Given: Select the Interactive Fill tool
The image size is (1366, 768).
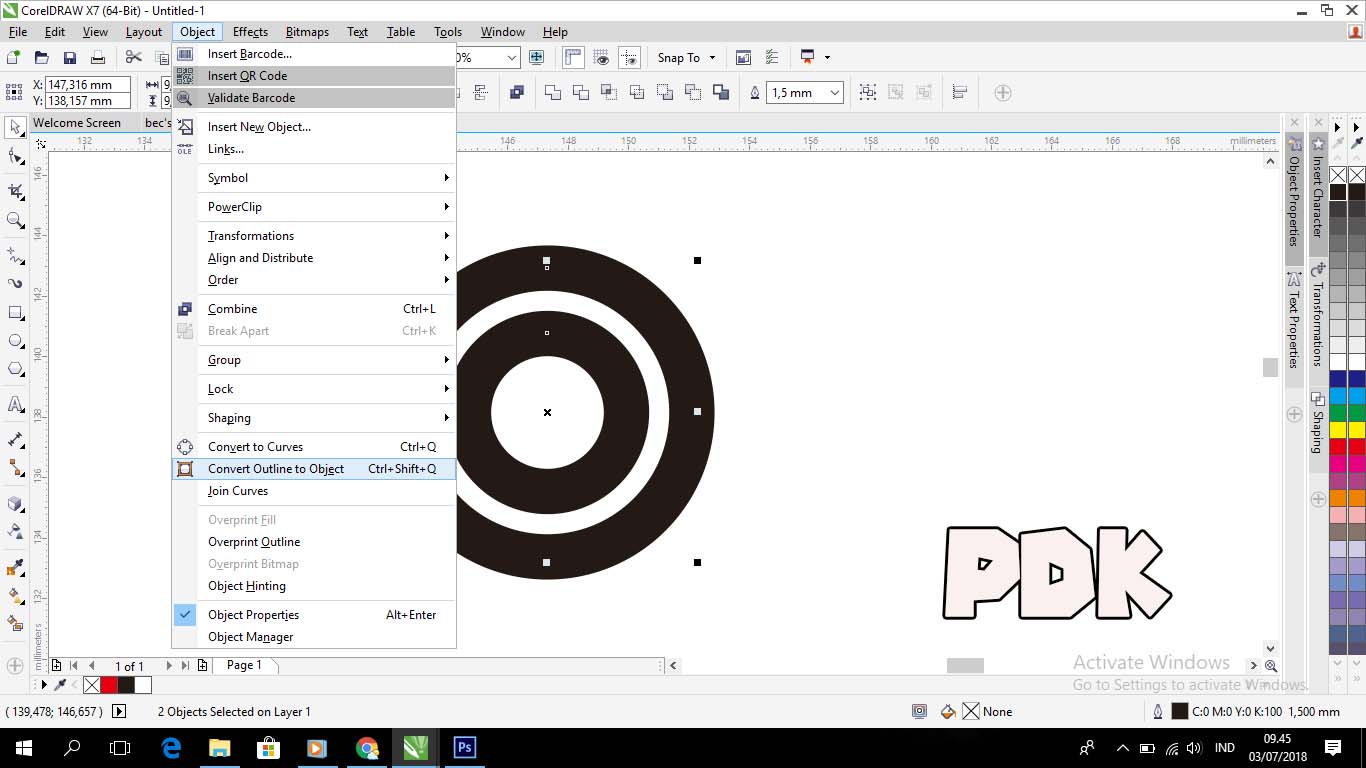Looking at the screenshot, I should tap(15, 596).
